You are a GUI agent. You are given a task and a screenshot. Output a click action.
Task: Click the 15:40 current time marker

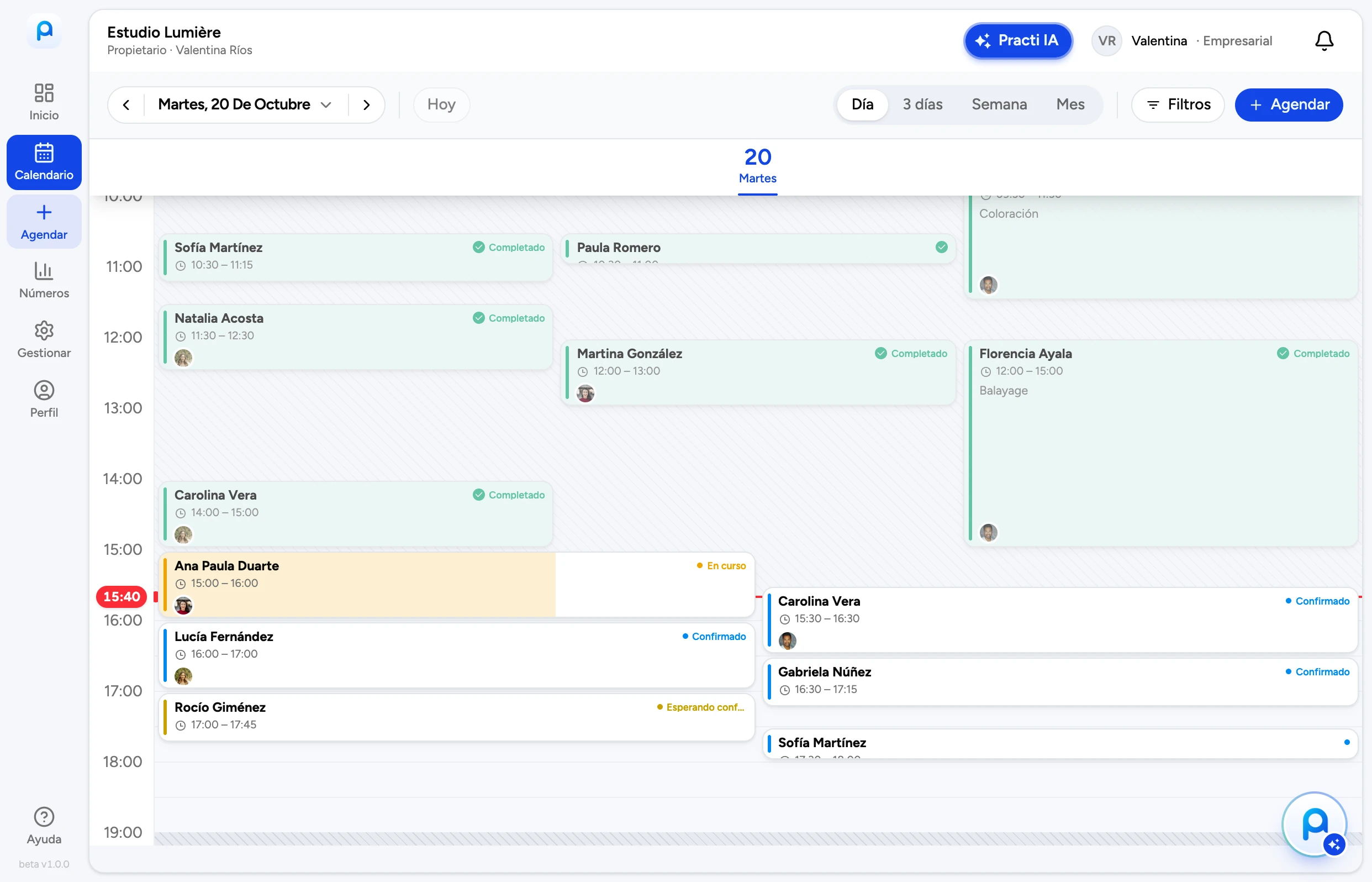[122, 597]
